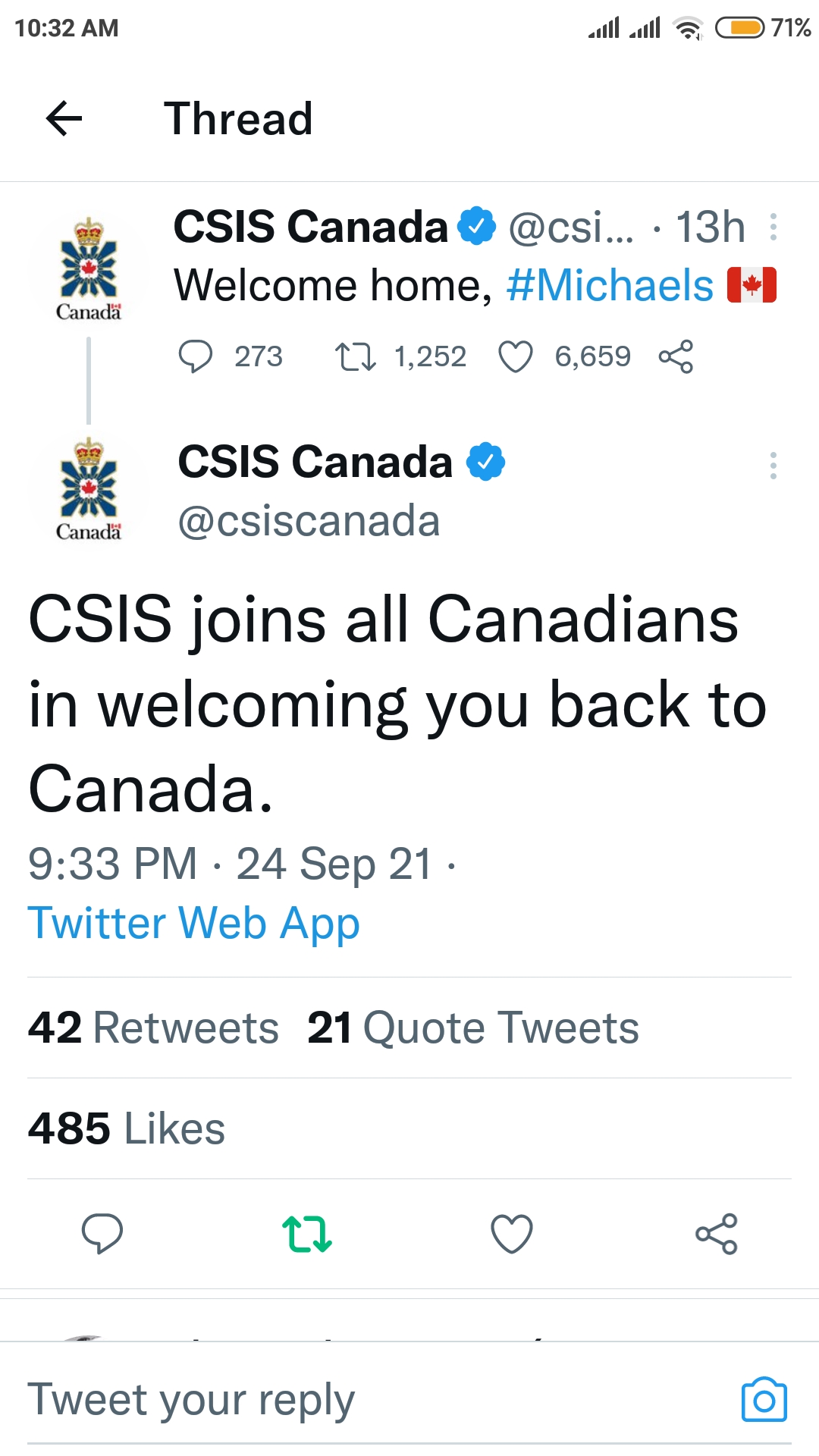View the 42 Retweets list

(x=154, y=1028)
